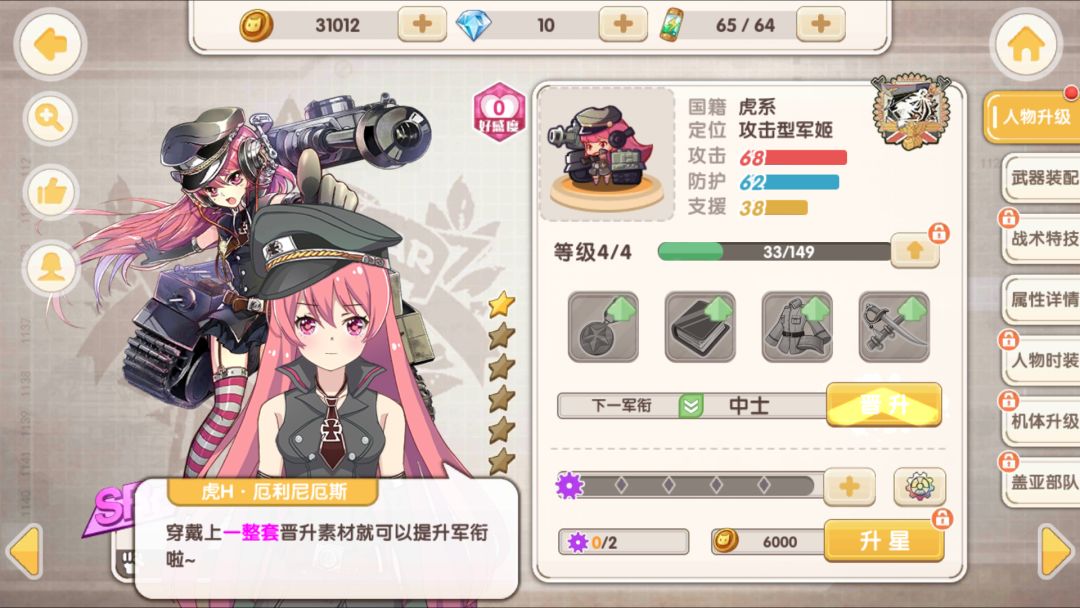The image size is (1080, 608).
Task: Click the 升星 star-up button
Action: [x=884, y=541]
